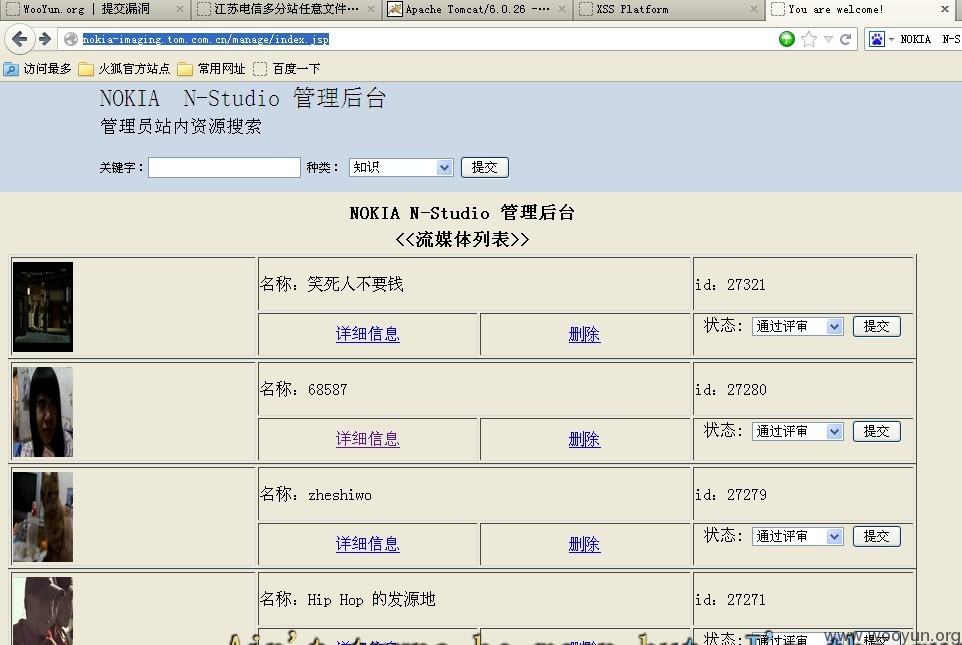
Task: Delete the 笑死人不要钱 entry via 删除
Action: click(x=584, y=334)
